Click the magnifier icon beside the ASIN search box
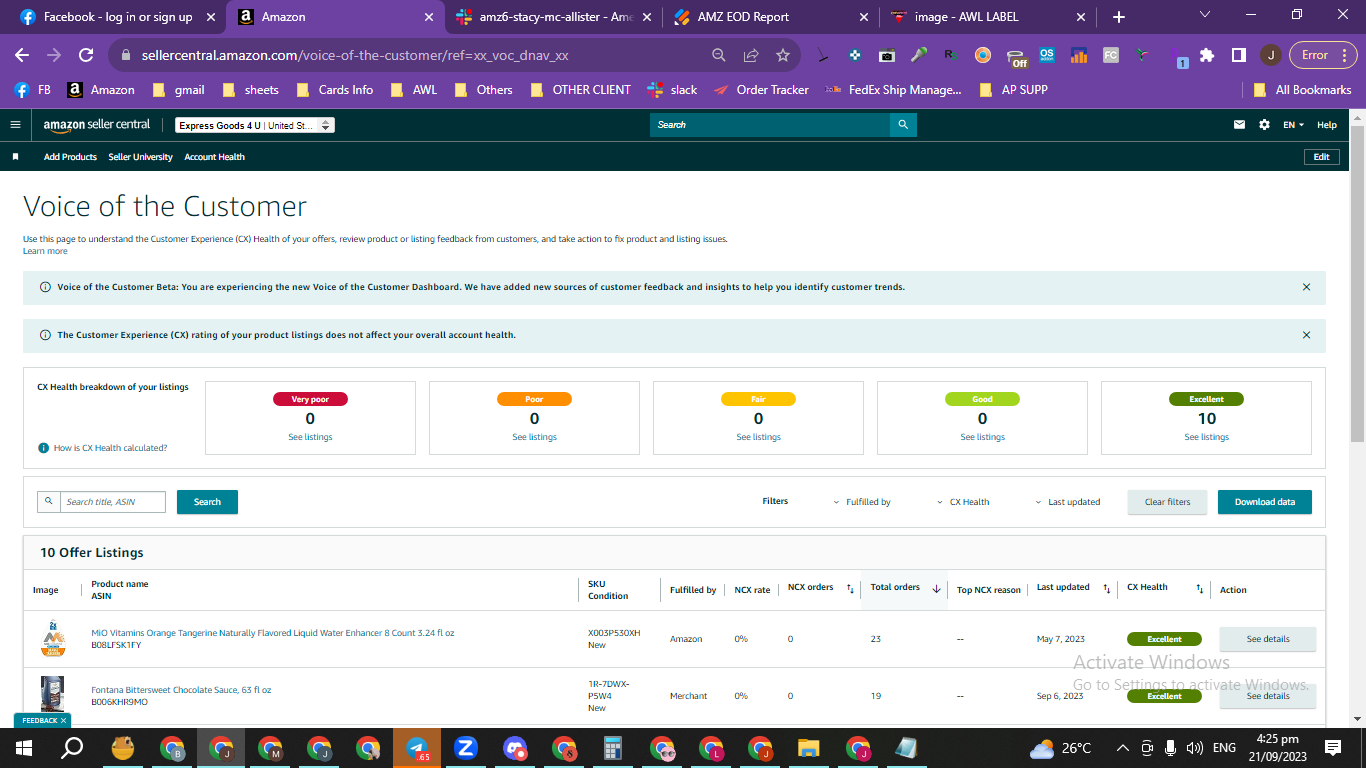 click(x=48, y=502)
